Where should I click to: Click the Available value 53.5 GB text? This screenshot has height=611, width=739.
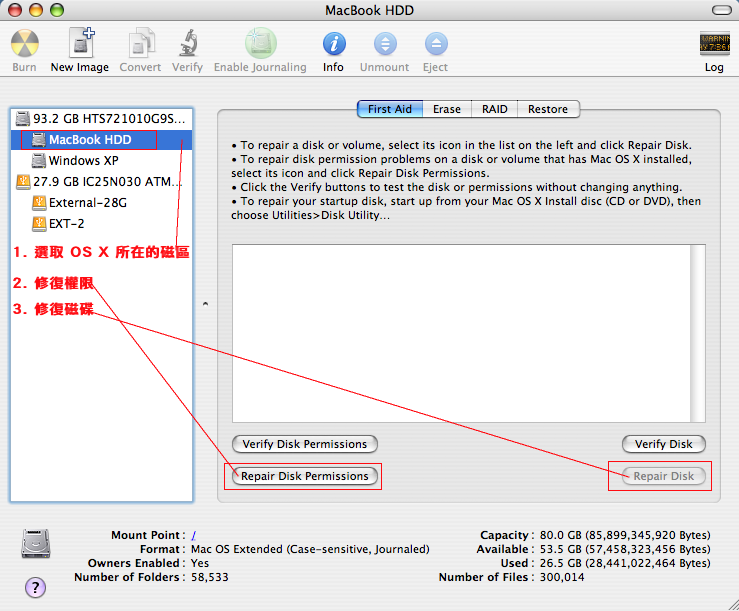pos(625,549)
